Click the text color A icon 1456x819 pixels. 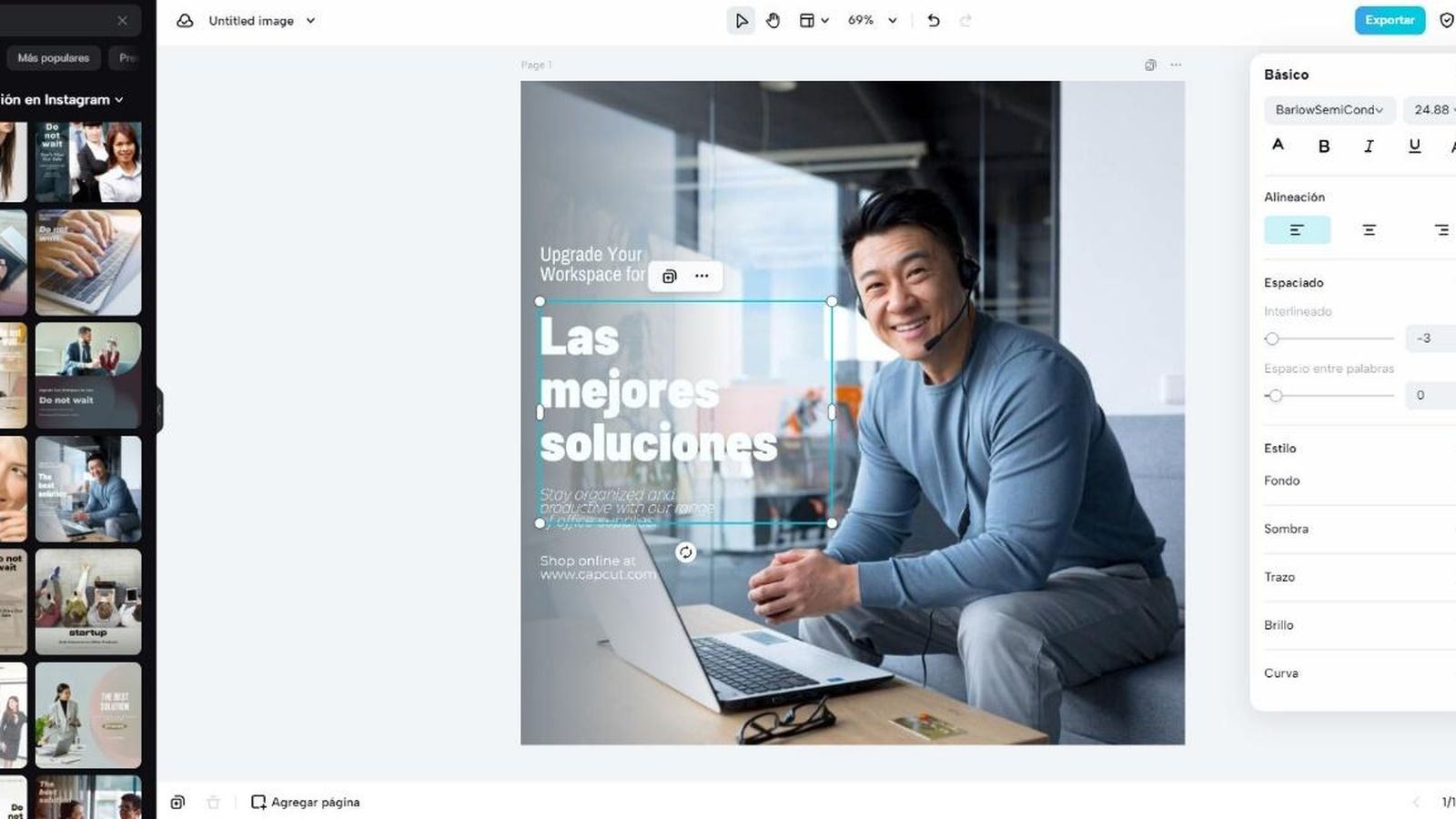tap(1278, 146)
